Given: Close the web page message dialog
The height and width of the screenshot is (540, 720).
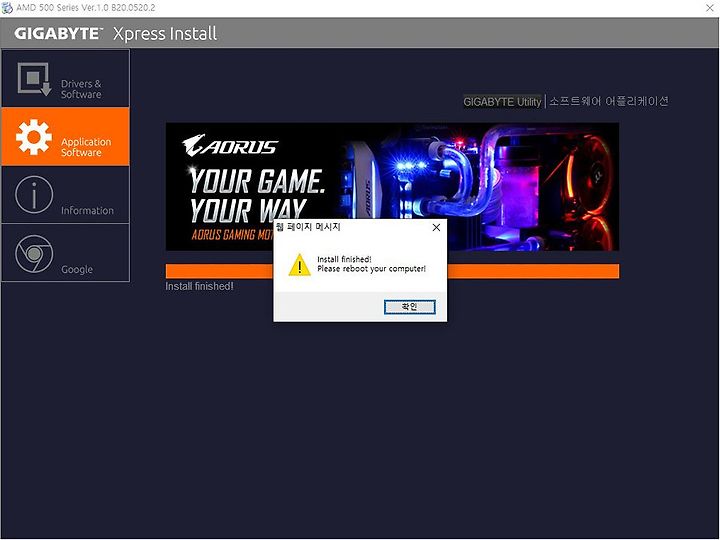Looking at the screenshot, I should [x=436, y=227].
